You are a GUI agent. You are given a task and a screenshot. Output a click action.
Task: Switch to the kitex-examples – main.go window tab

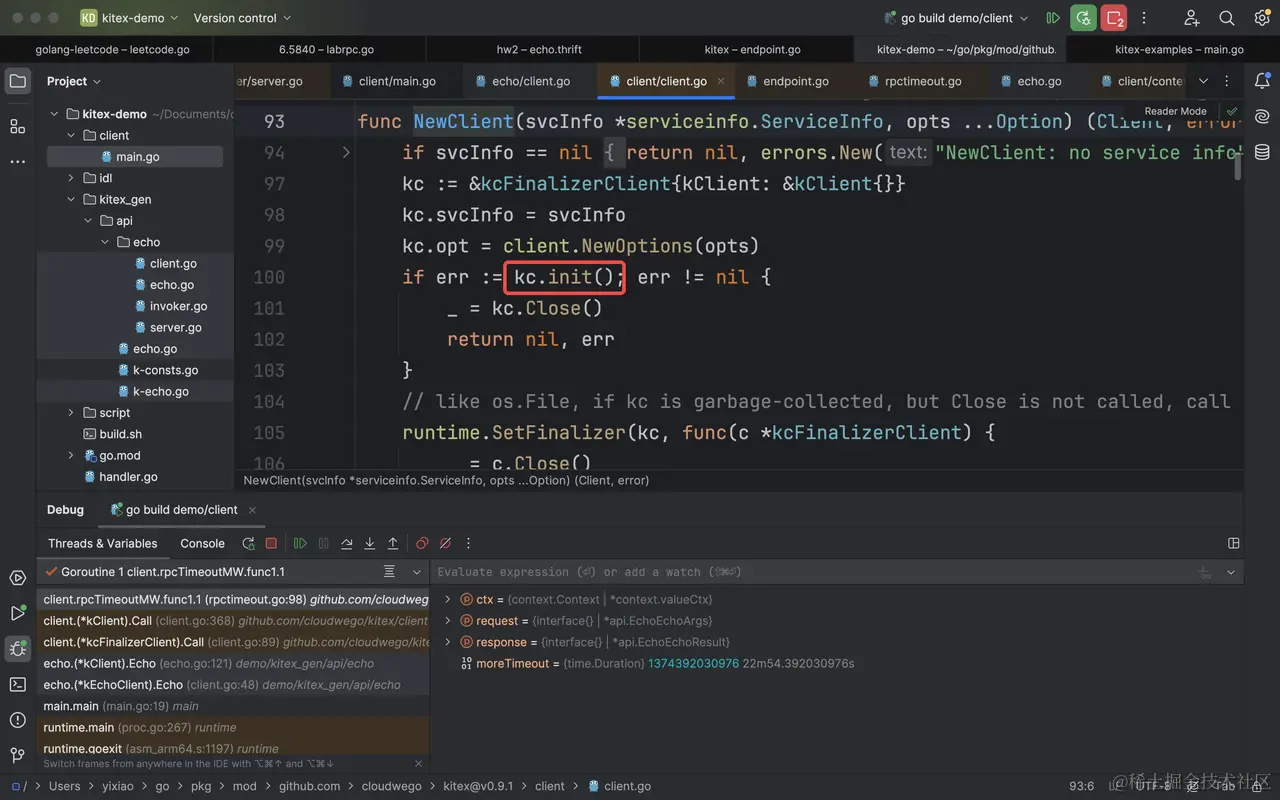(1179, 49)
